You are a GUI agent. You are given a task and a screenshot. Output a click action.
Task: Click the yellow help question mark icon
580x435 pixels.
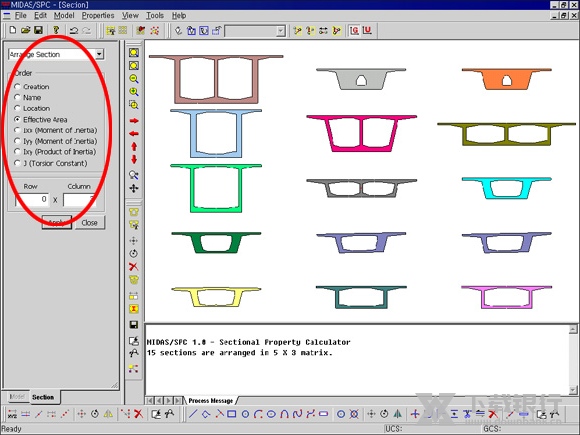[56, 30]
